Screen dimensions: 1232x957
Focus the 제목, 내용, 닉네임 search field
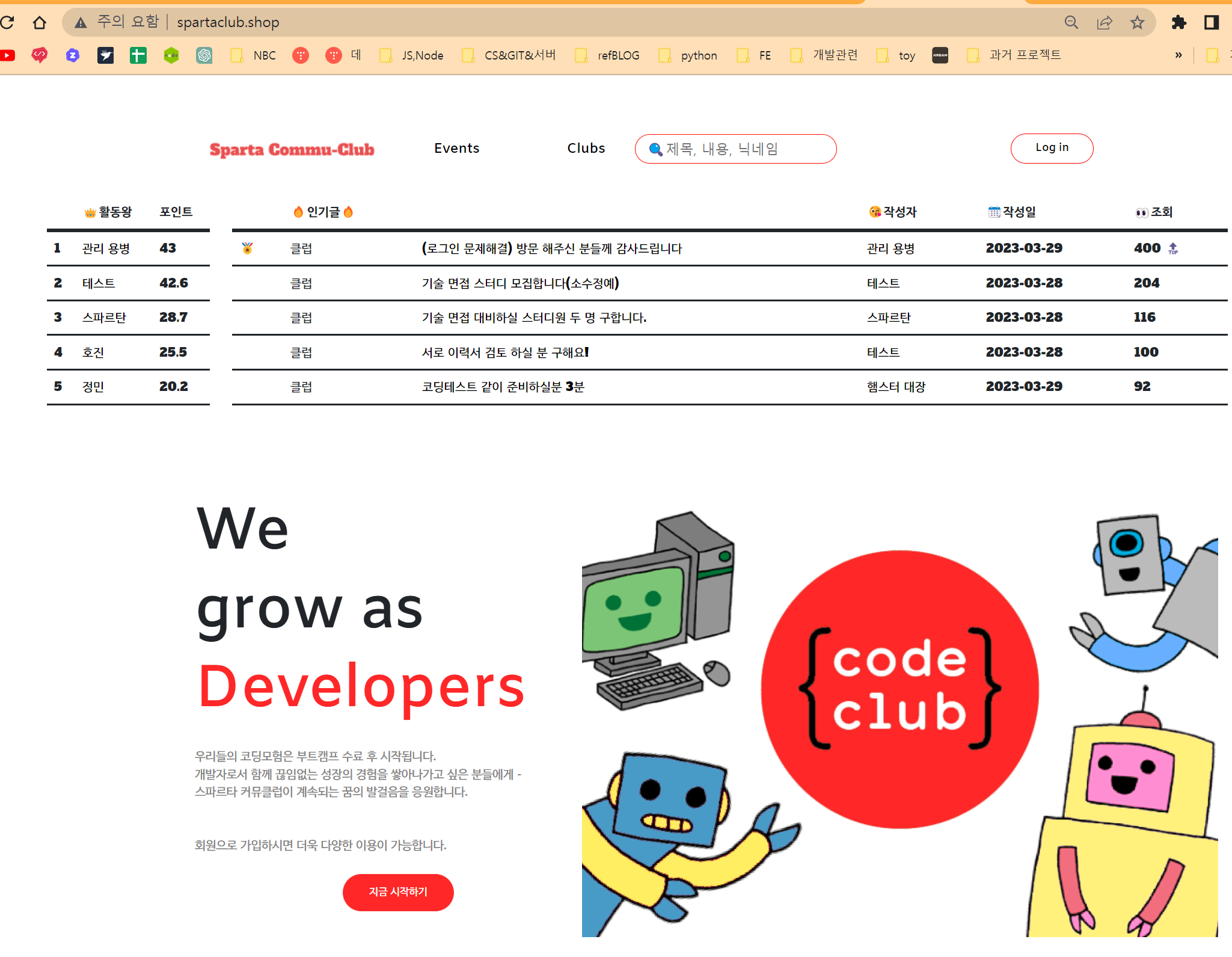pos(743,149)
